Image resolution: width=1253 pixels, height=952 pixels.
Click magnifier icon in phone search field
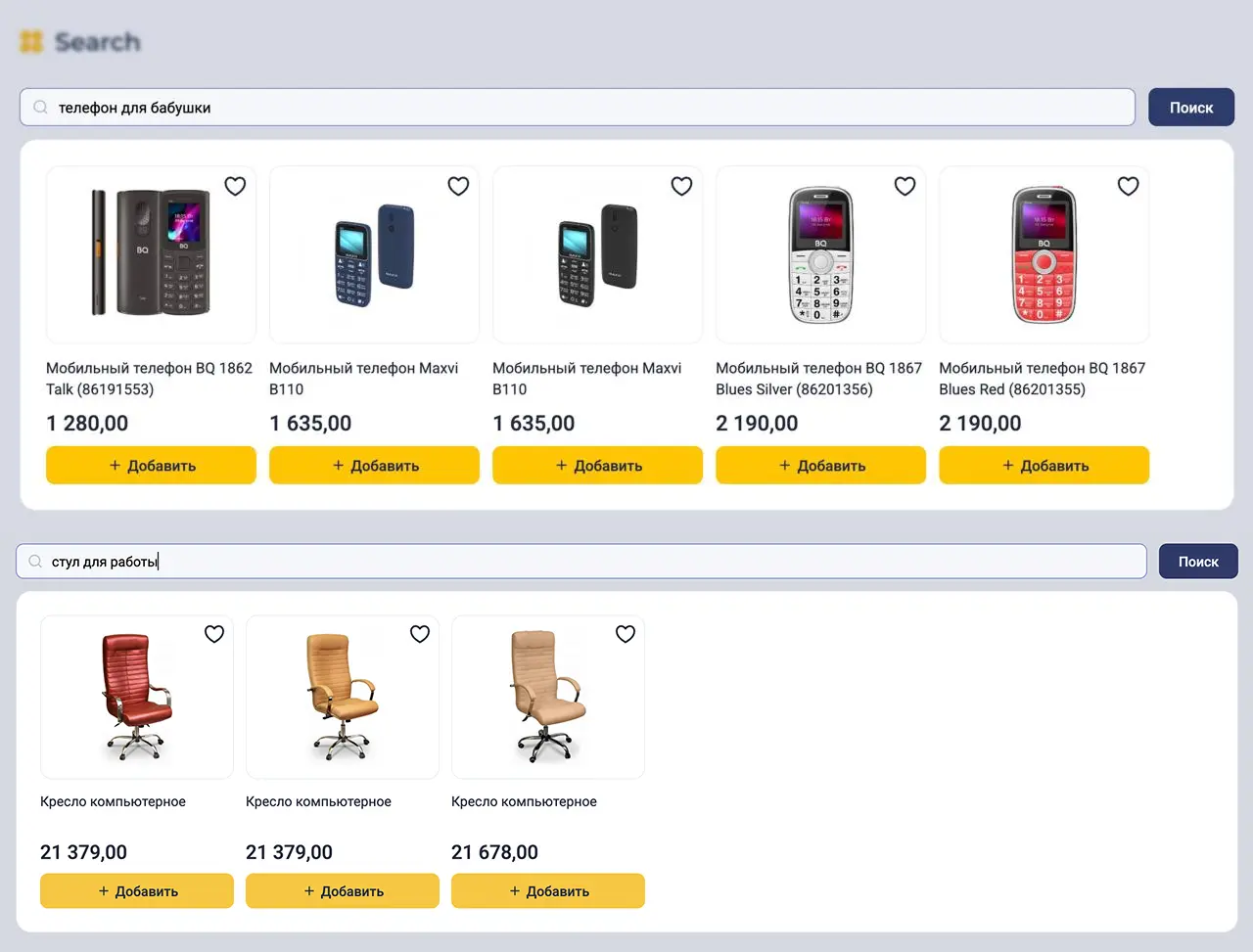(40, 108)
